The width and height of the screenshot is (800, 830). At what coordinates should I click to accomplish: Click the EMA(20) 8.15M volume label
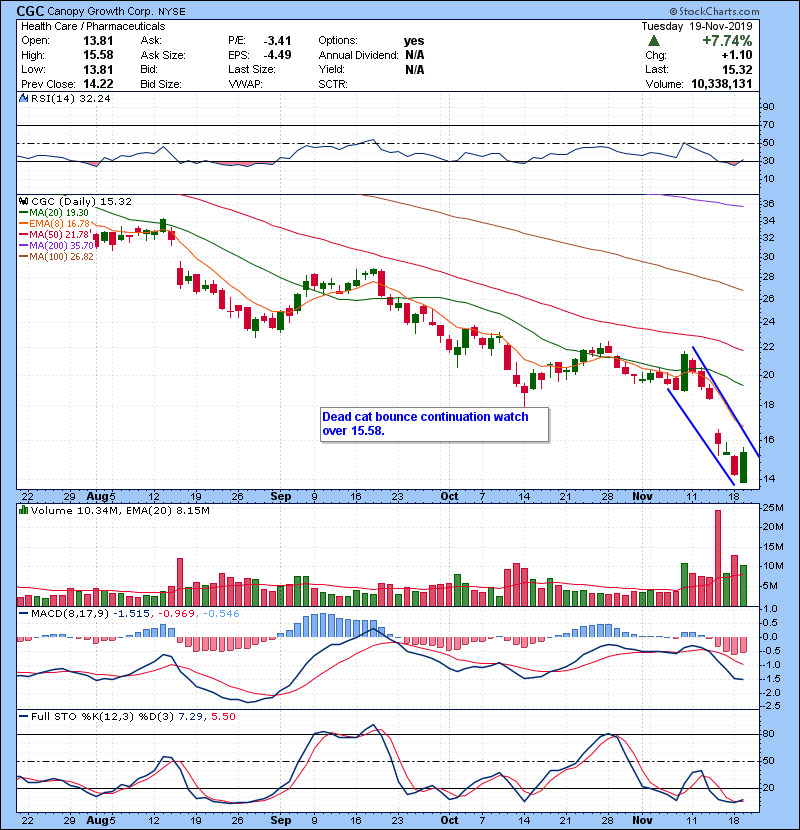168,510
